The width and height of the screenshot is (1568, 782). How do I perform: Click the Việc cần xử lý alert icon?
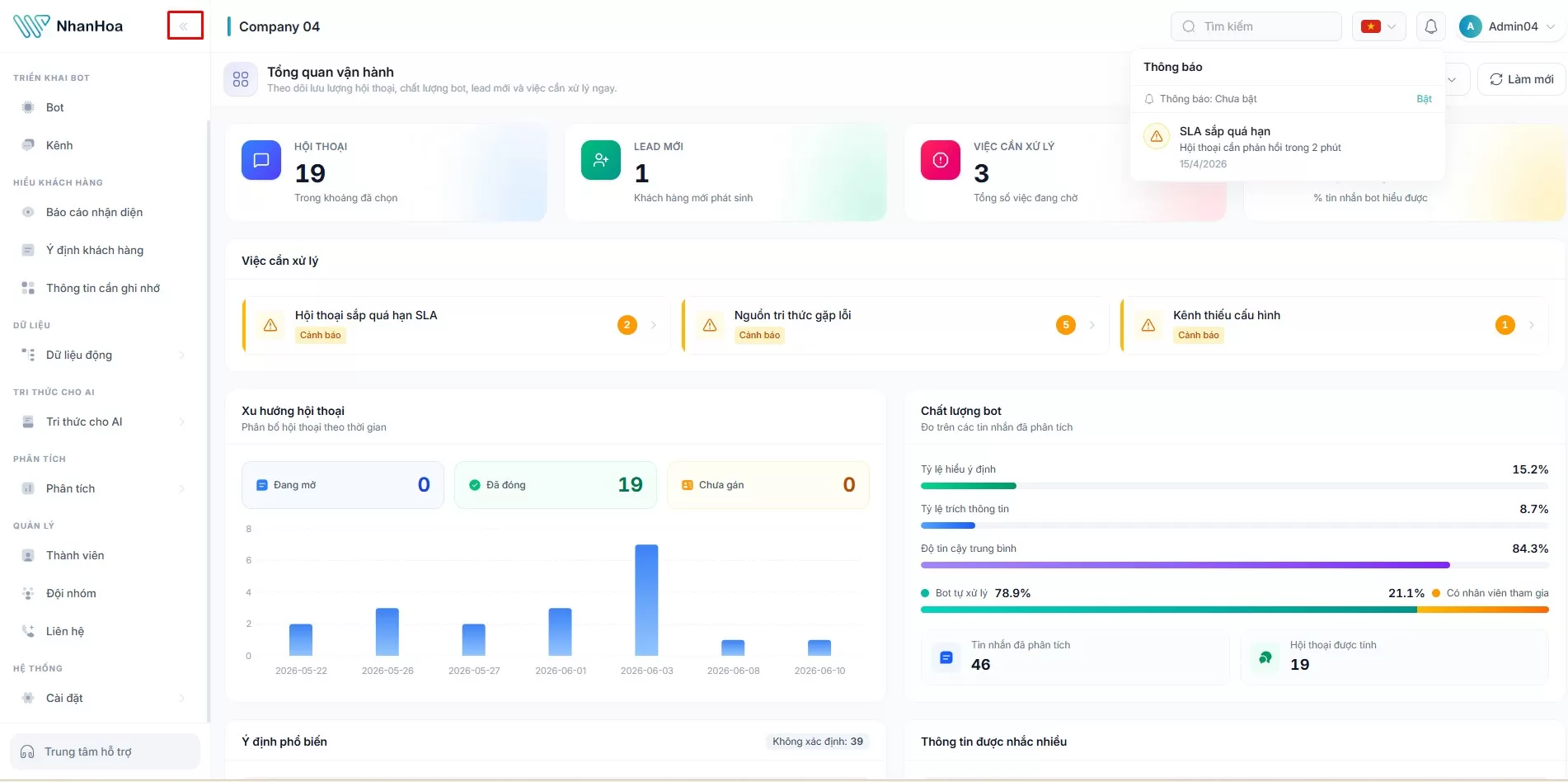pos(941,160)
